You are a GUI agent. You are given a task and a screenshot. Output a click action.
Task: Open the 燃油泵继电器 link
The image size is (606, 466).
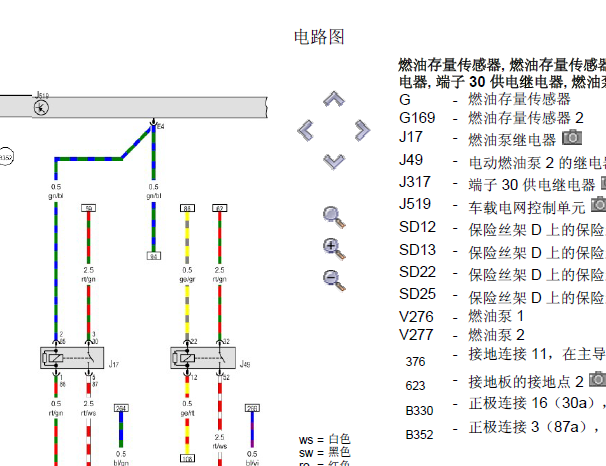click(x=512, y=140)
